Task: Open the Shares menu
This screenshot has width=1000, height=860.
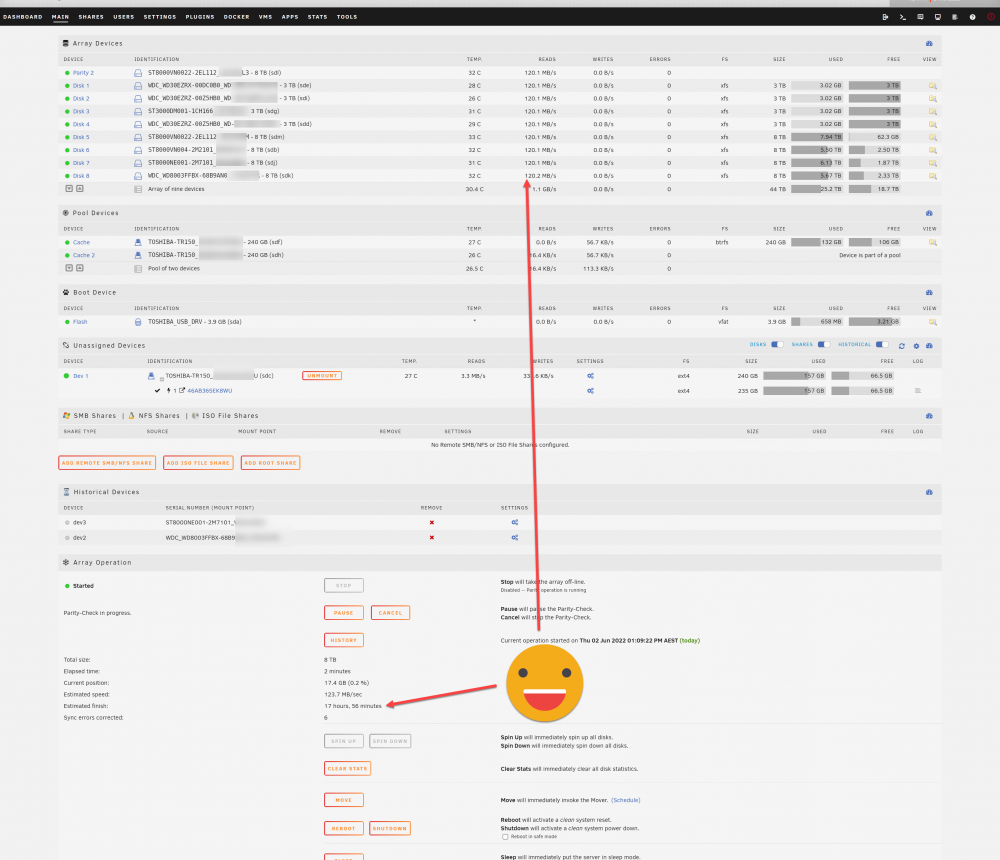Action: point(91,17)
